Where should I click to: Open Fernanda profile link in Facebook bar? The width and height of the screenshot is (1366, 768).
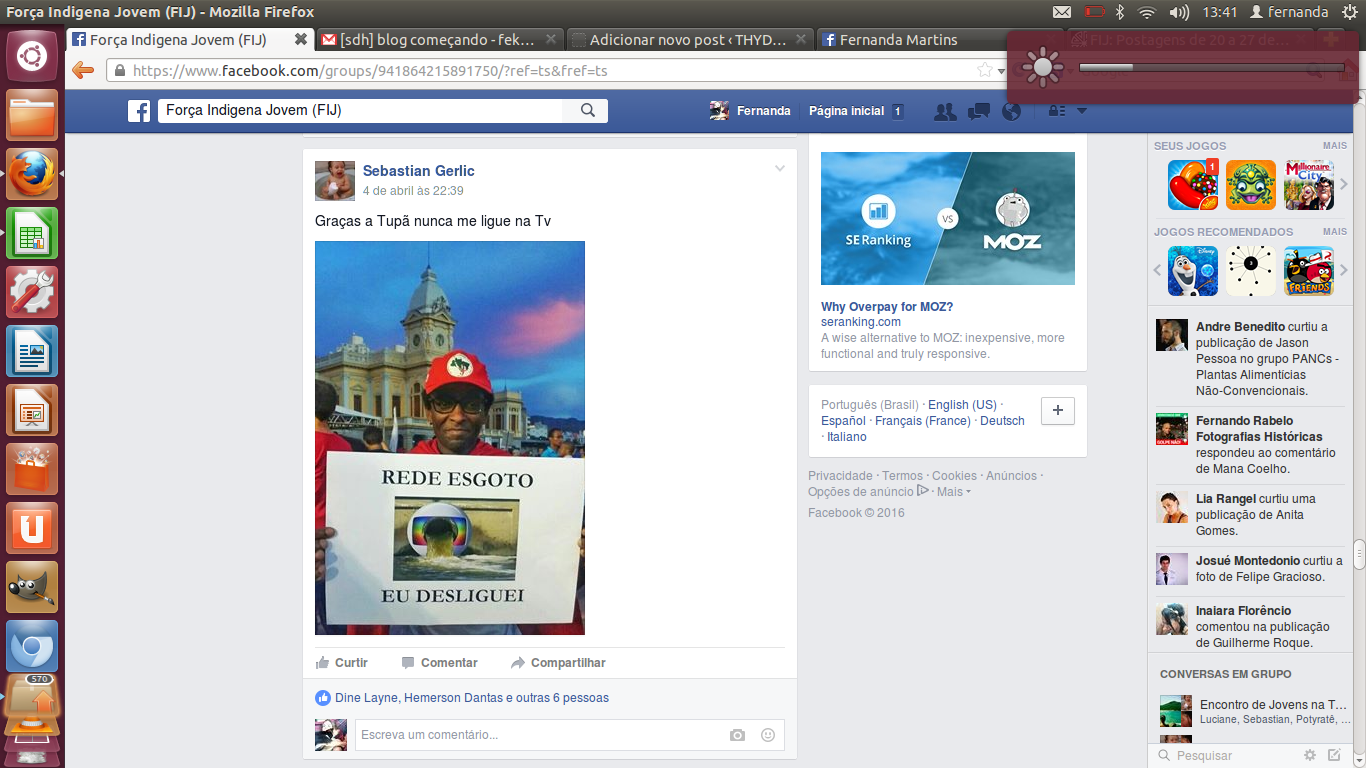pyautogui.click(x=750, y=111)
